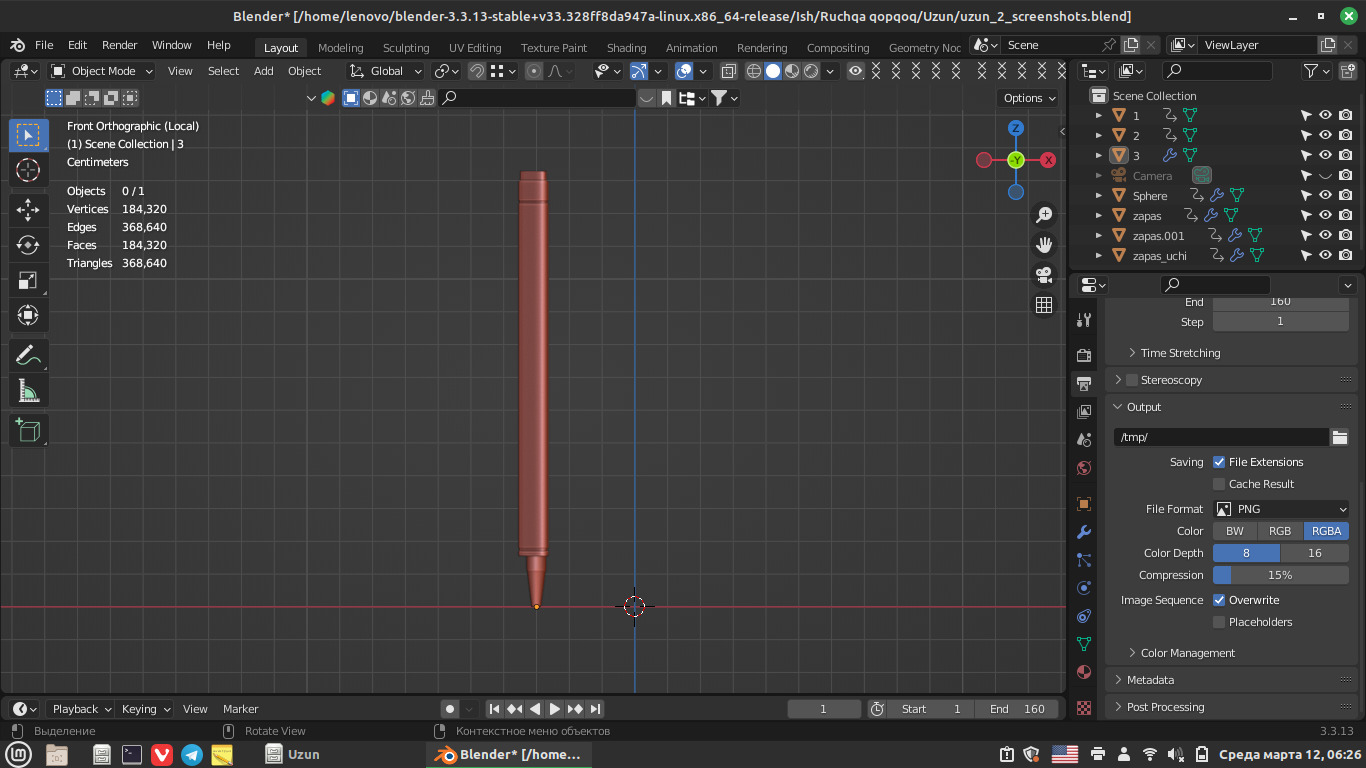The image size is (1366, 768).
Task: Open Telegram from the taskbar
Action: [192, 755]
